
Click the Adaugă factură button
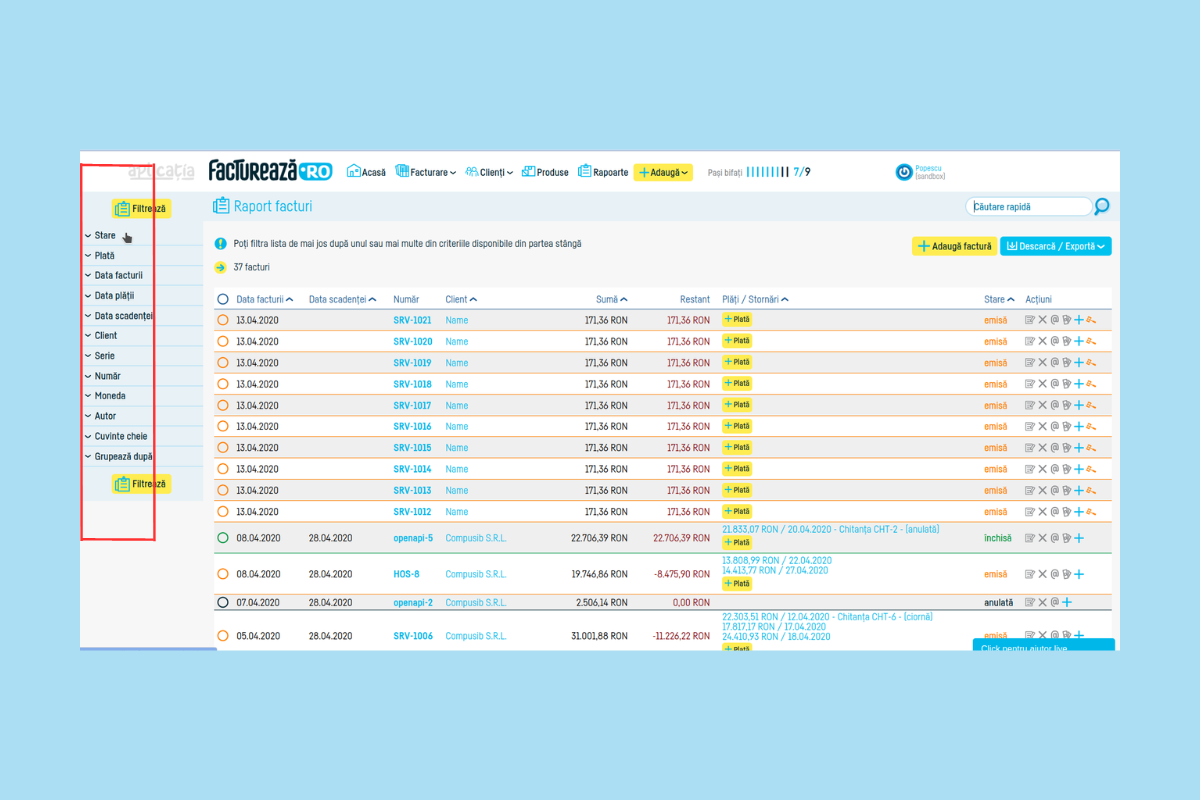point(953,246)
